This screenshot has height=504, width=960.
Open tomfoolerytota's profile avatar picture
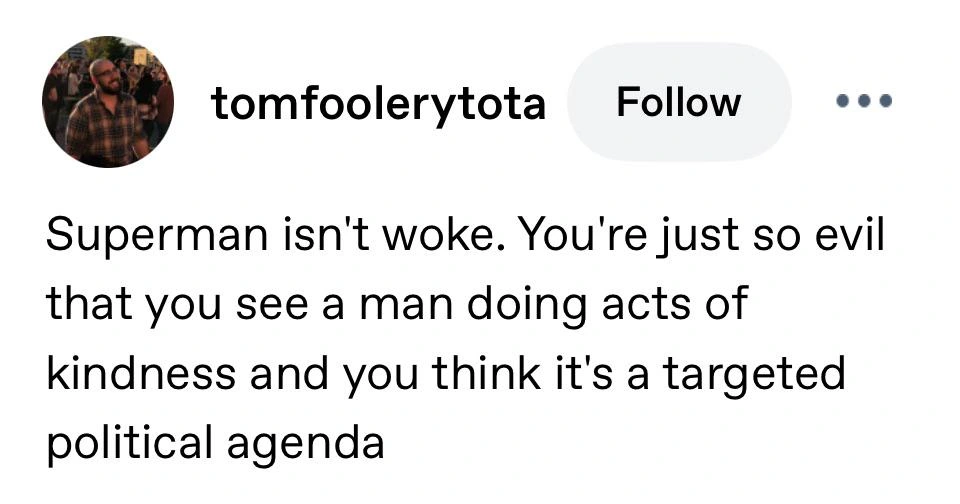pyautogui.click(x=108, y=102)
